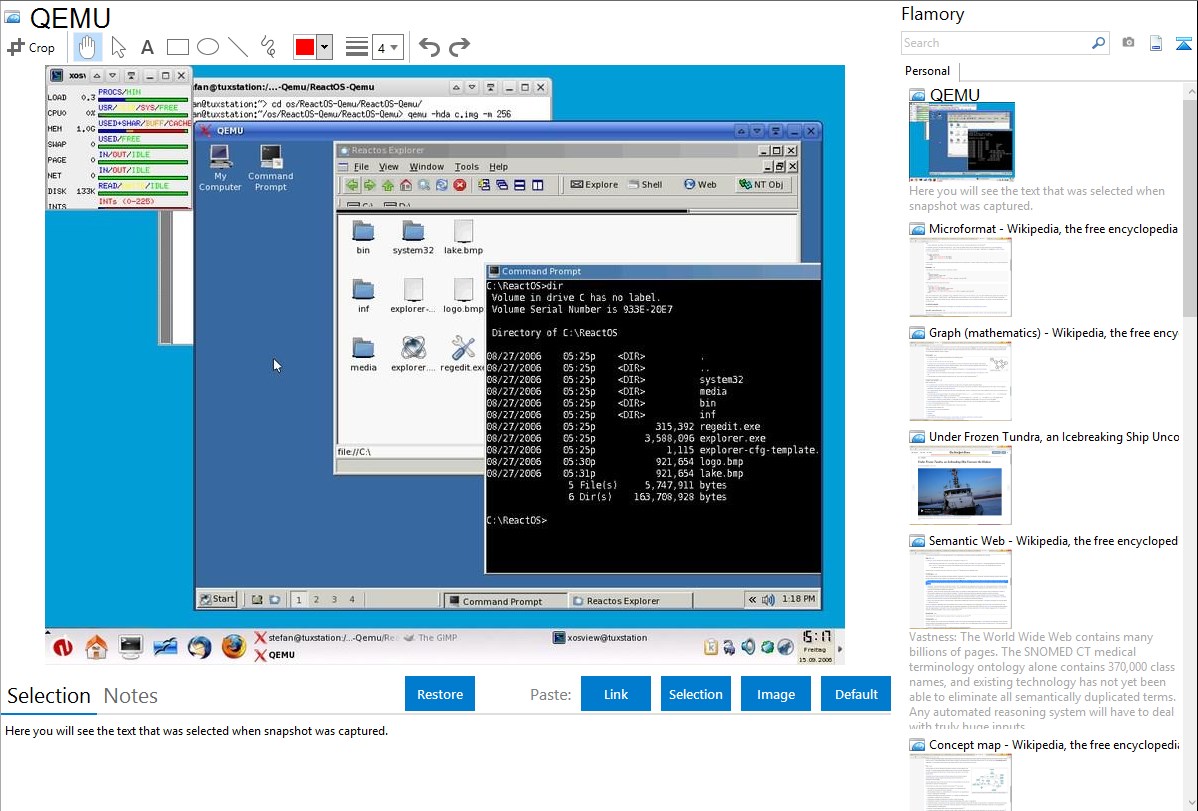Activate the hand pan tool
The image size is (1198, 811).
pos(87,47)
